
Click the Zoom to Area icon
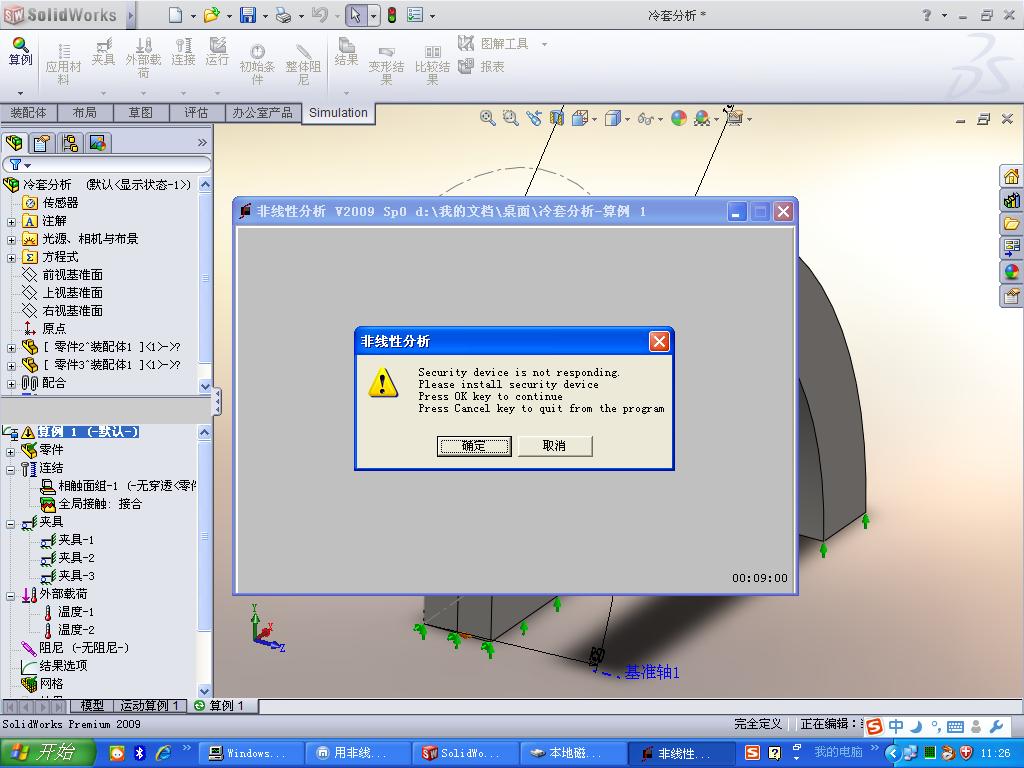click(510, 118)
